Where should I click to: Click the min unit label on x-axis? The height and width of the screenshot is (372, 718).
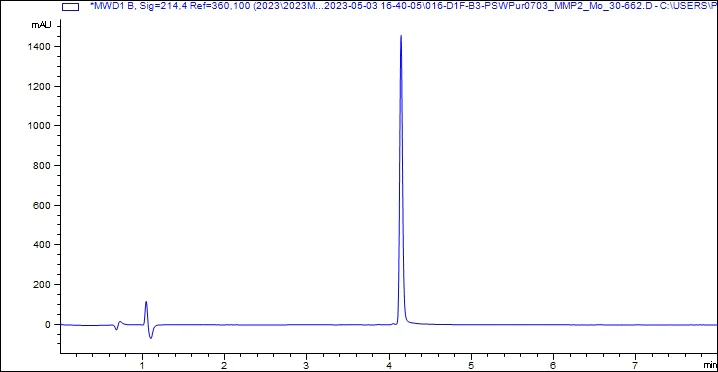click(711, 365)
